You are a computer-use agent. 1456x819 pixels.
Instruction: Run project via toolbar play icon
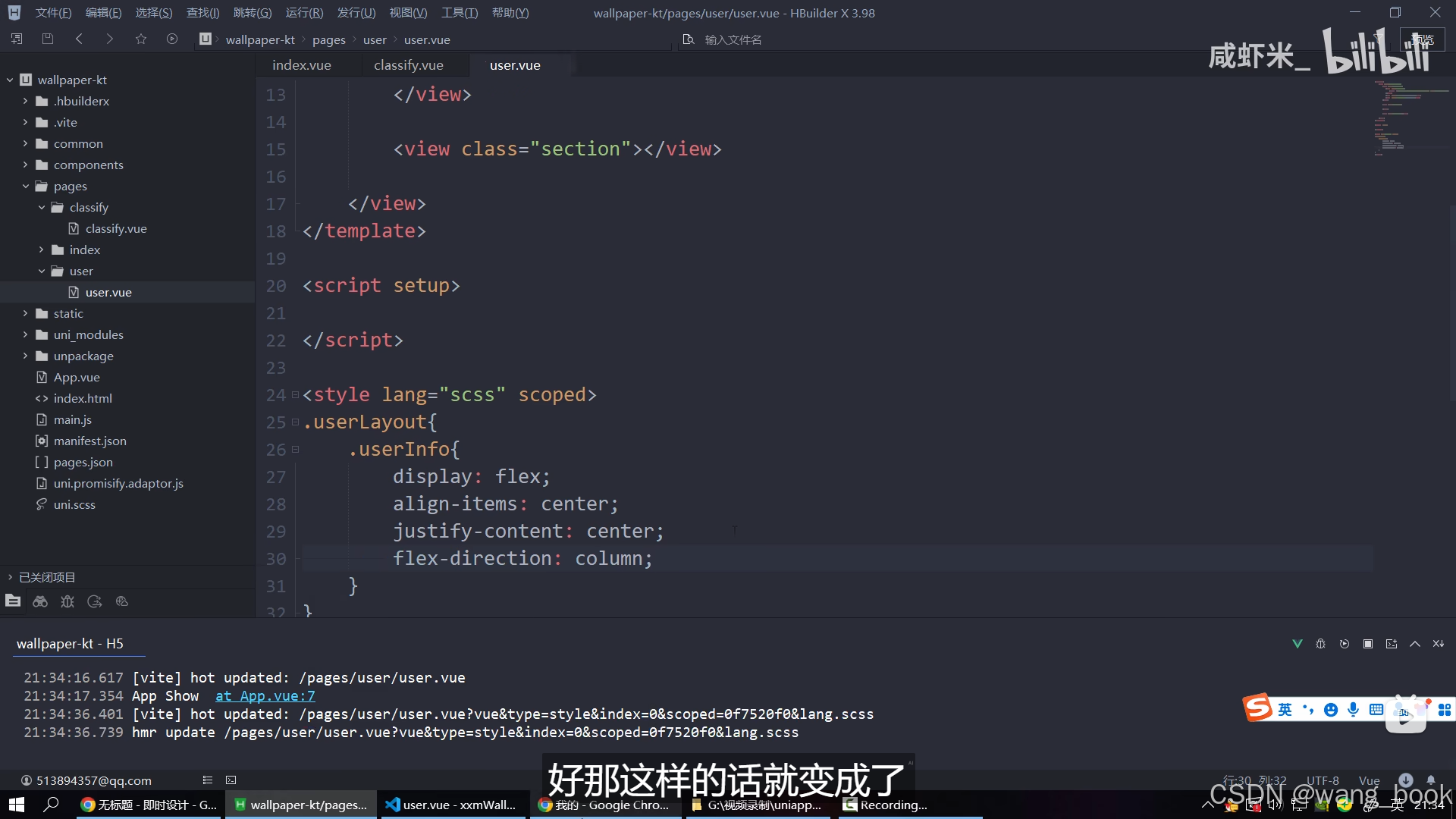tap(172, 39)
